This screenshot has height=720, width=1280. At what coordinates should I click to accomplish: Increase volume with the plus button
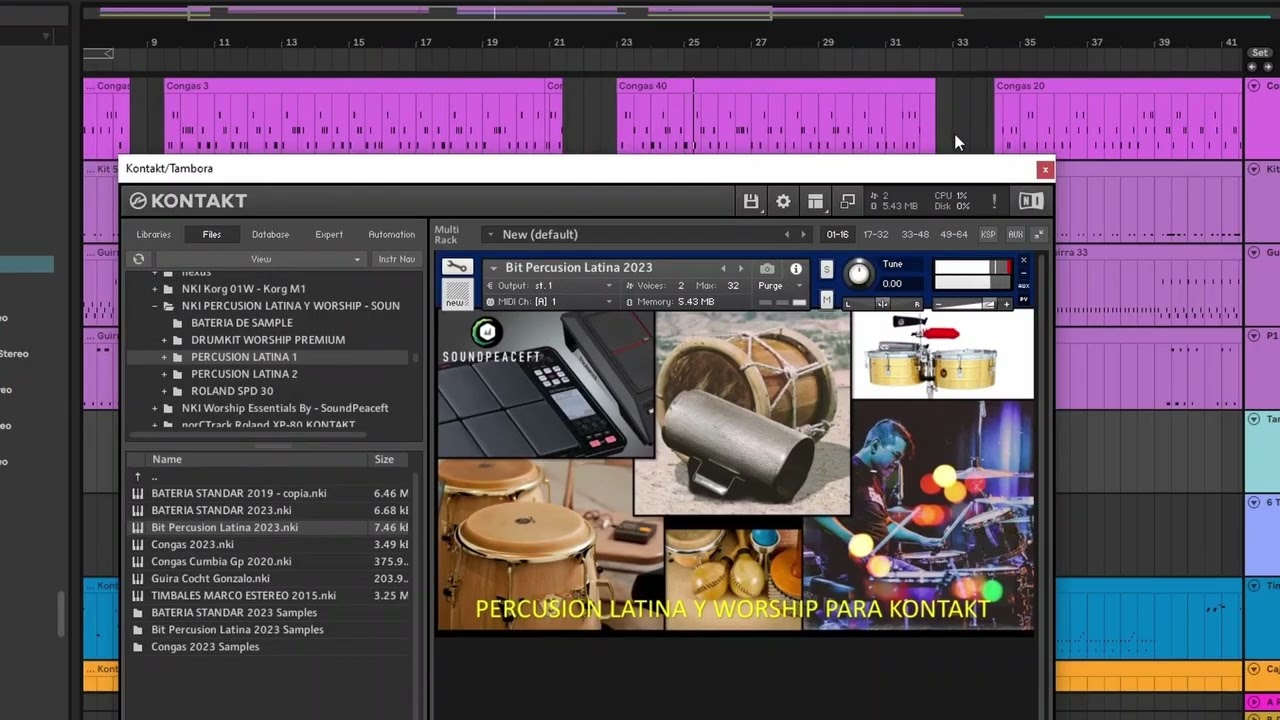pos(1006,304)
